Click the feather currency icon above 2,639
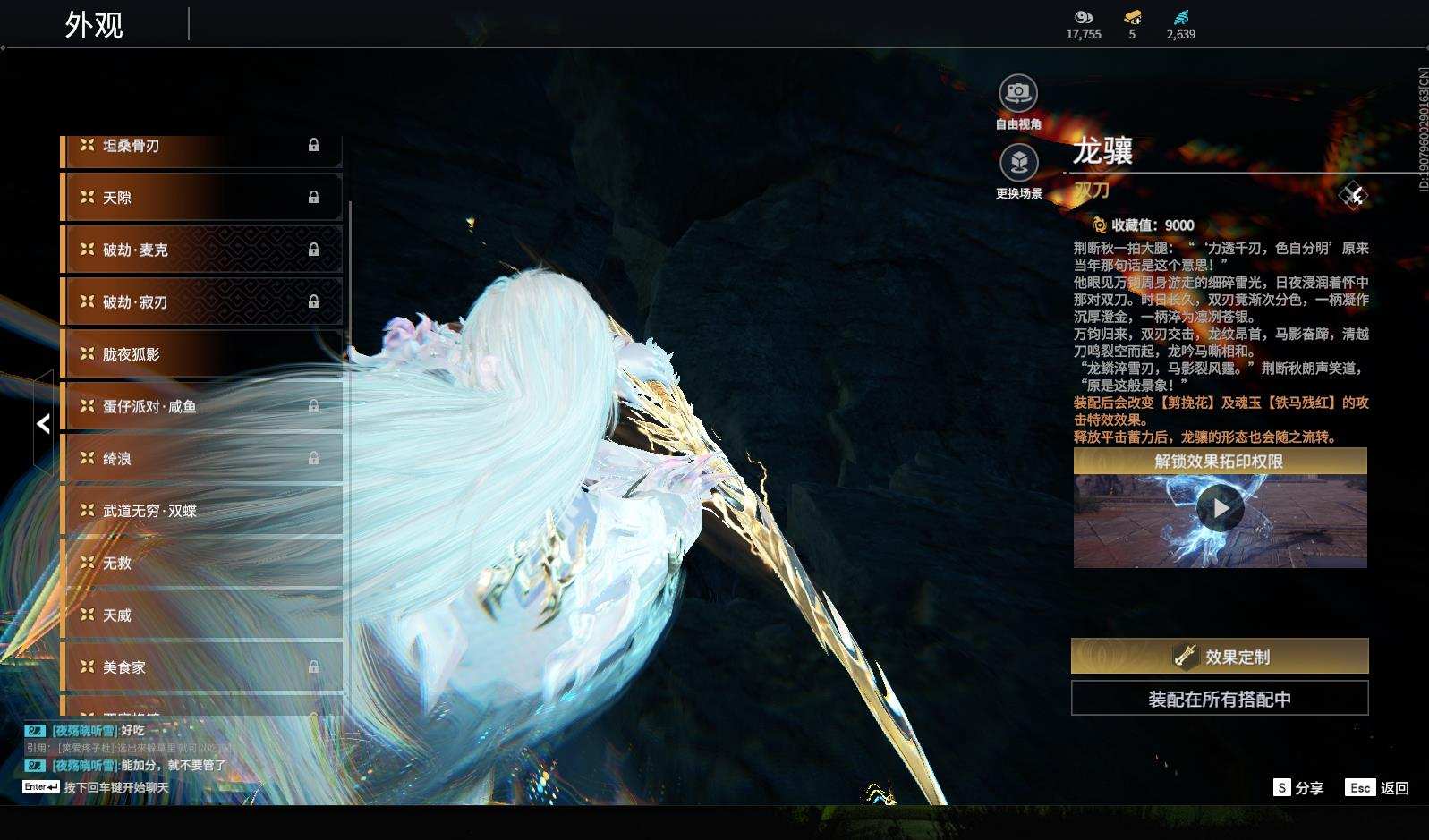 (1181, 17)
